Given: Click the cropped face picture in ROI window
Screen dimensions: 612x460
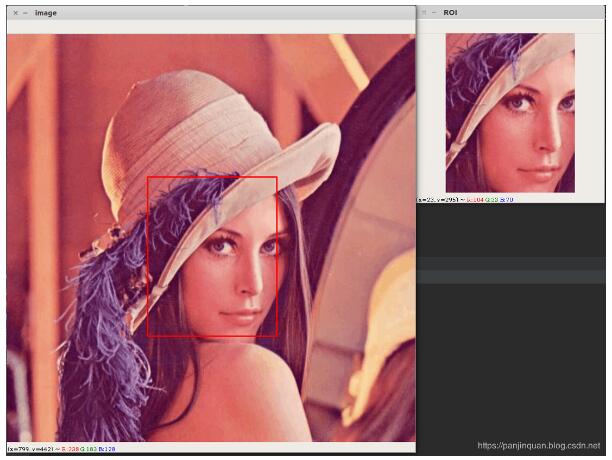Looking at the screenshot, I should point(510,113).
